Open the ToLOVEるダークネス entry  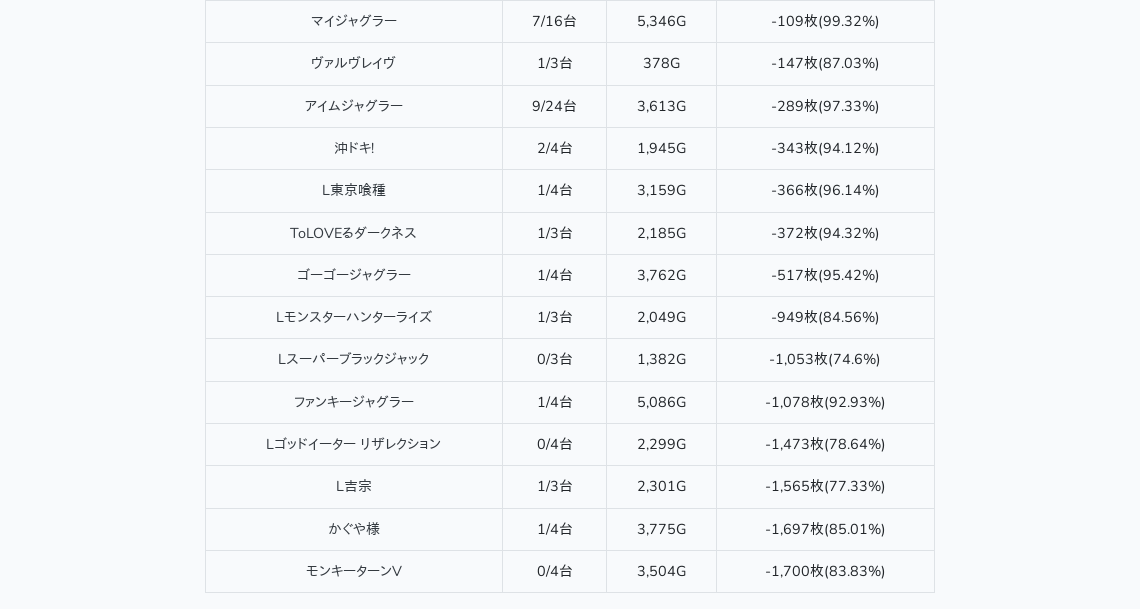coord(353,233)
